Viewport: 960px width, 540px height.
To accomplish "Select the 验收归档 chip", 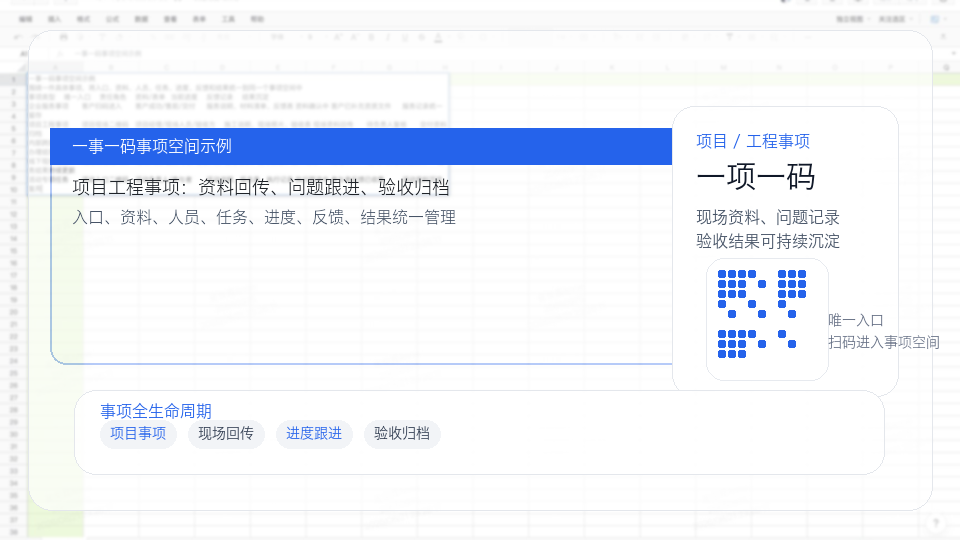I will pos(402,434).
